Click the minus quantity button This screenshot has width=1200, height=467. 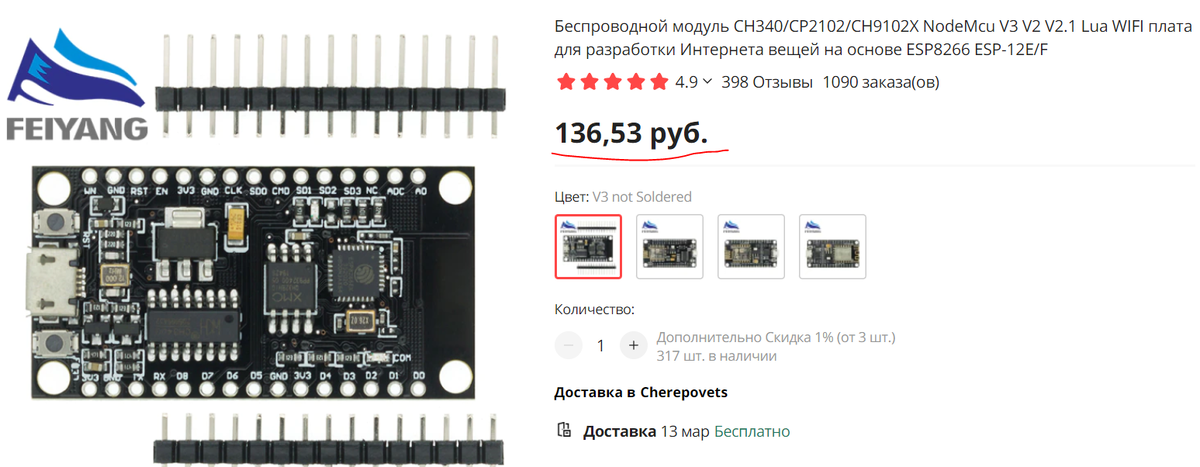click(x=568, y=346)
